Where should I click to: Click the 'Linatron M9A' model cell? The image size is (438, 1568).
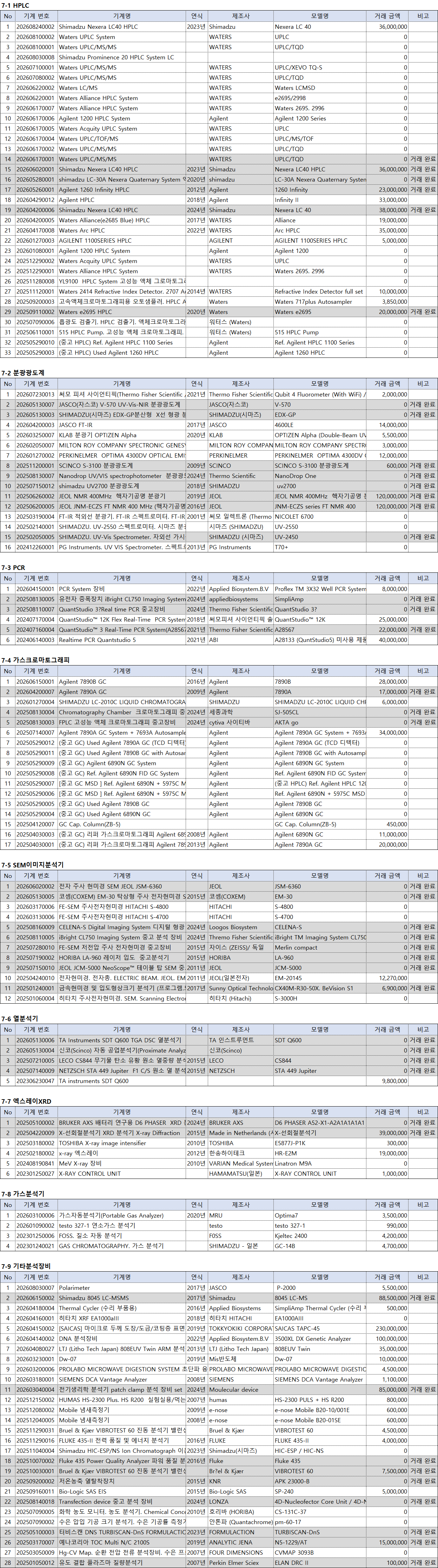point(319,1163)
